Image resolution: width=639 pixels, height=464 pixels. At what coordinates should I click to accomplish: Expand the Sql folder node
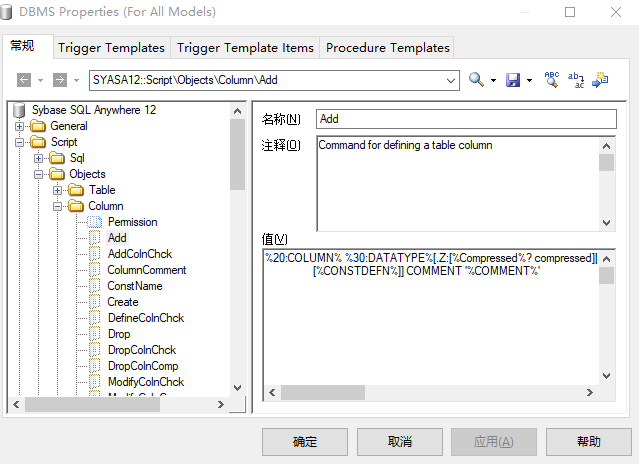(38, 158)
